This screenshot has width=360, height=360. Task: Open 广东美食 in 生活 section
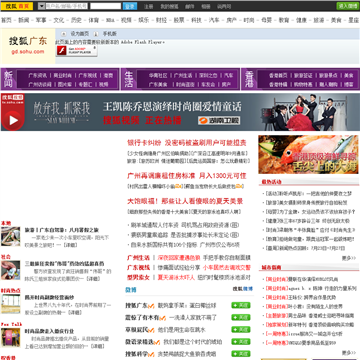point(158,84)
